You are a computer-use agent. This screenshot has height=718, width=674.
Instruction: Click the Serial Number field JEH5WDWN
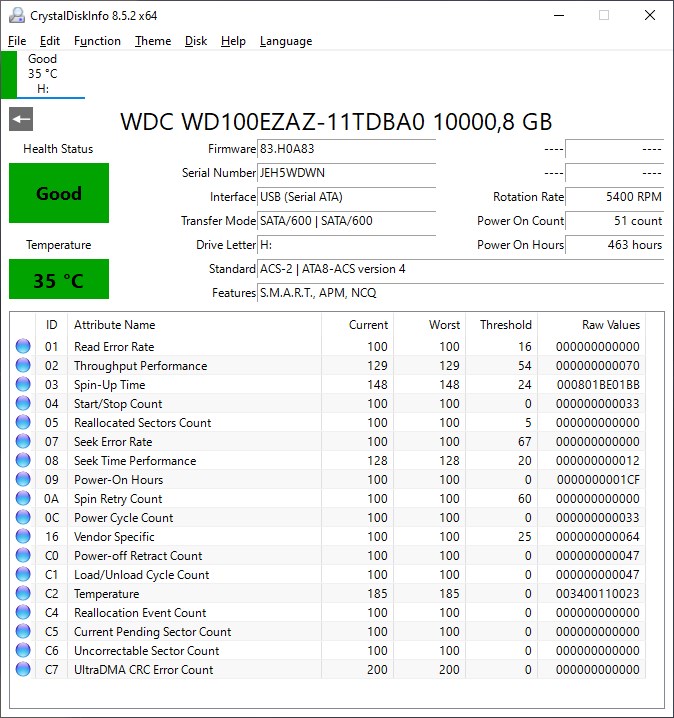pyautogui.click(x=346, y=173)
